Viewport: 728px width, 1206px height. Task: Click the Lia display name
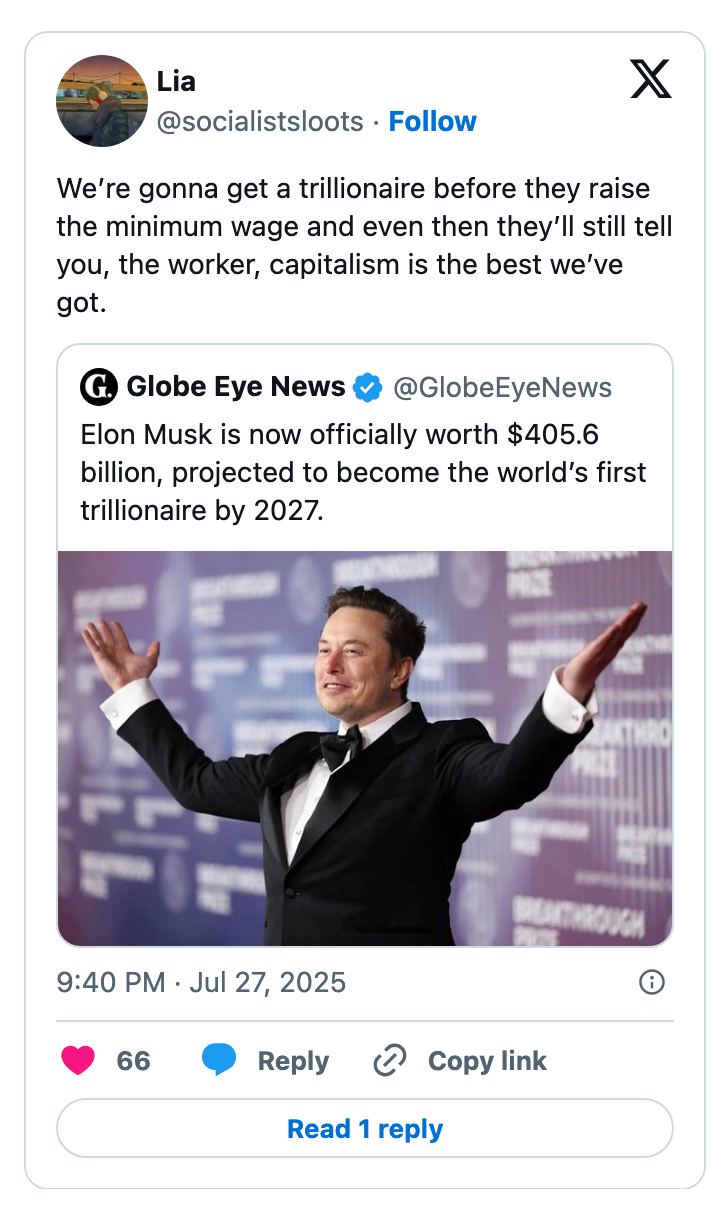(176, 81)
